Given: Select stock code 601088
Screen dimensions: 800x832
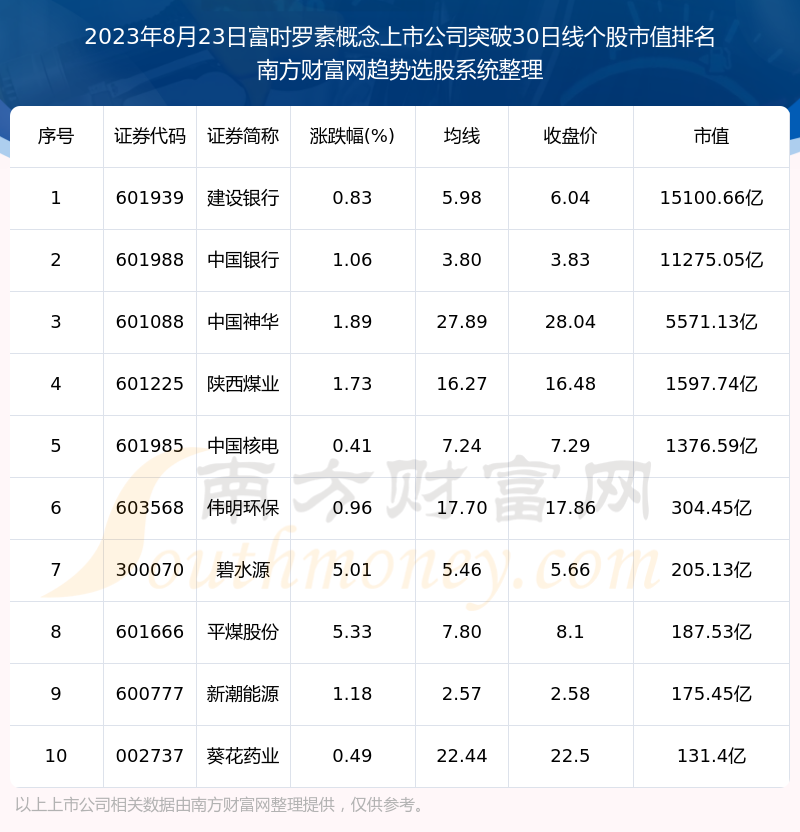Looking at the screenshot, I should [x=150, y=322].
